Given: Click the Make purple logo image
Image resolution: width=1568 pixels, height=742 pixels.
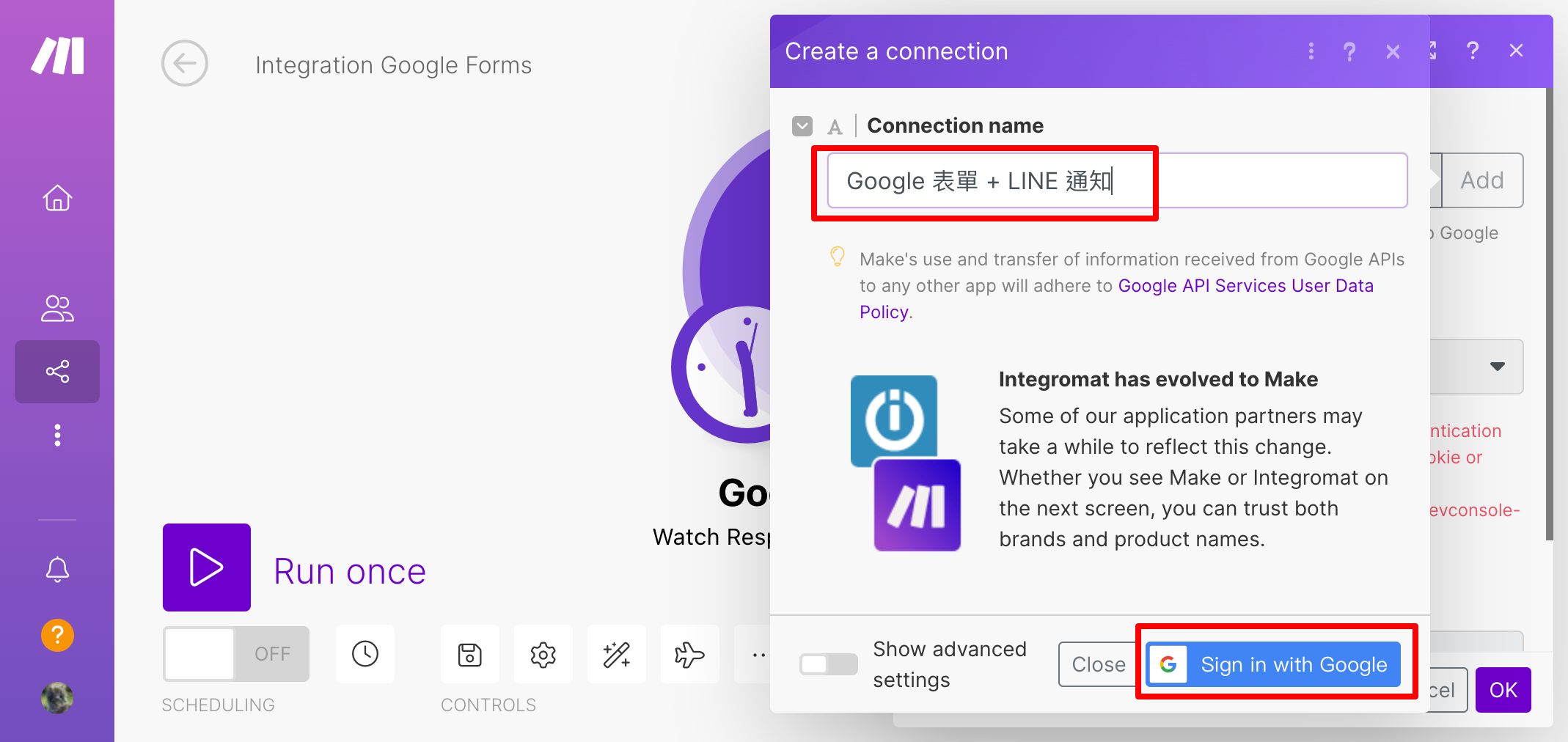Looking at the screenshot, I should [x=917, y=505].
